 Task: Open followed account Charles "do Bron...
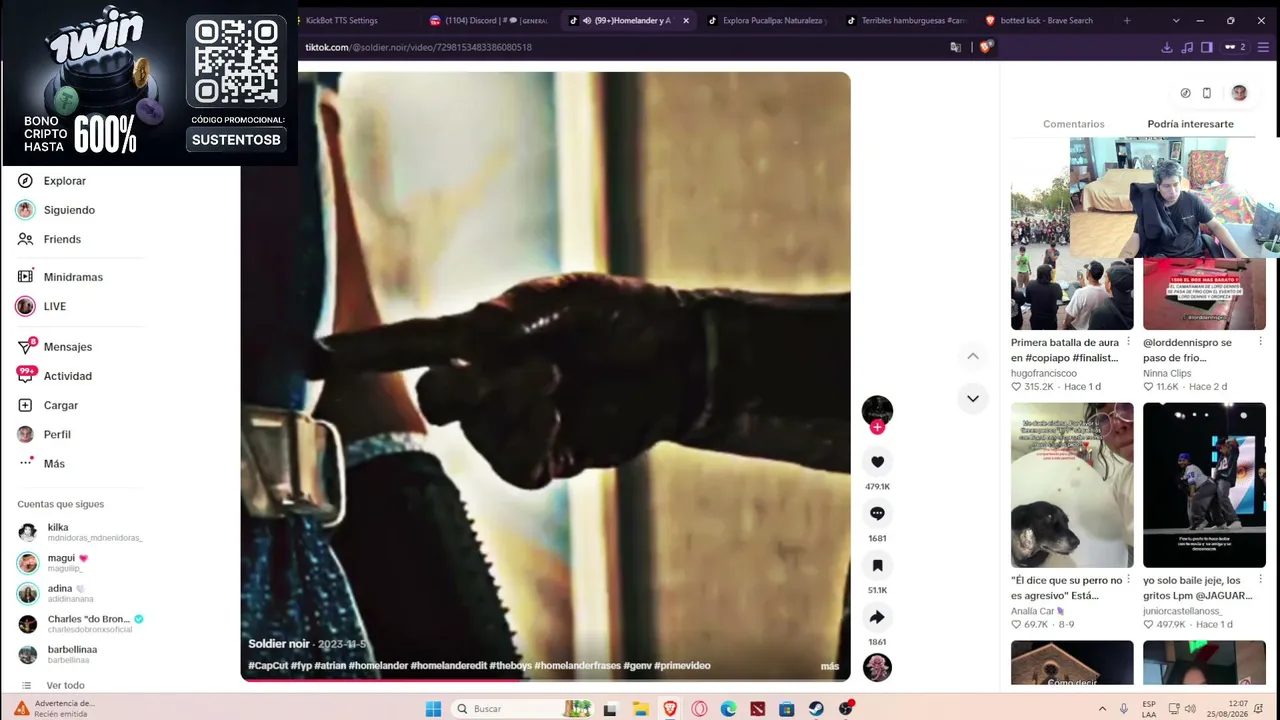pos(80,624)
